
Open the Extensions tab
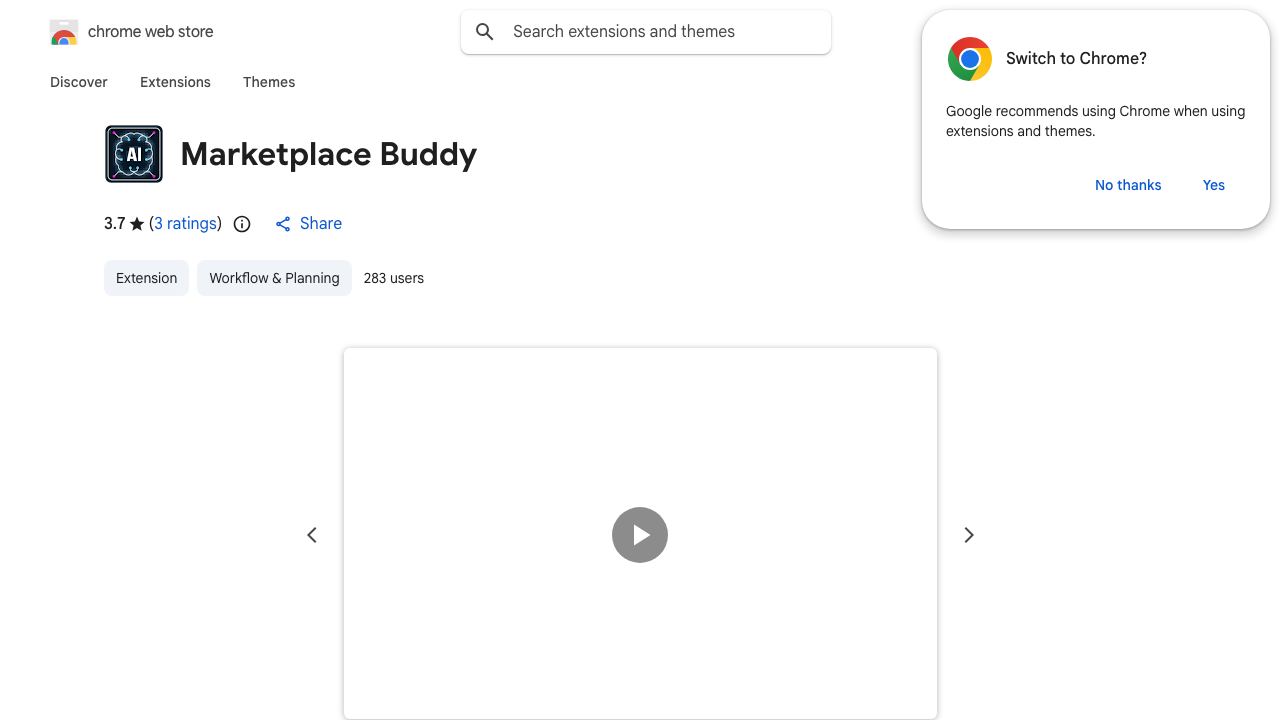[175, 82]
